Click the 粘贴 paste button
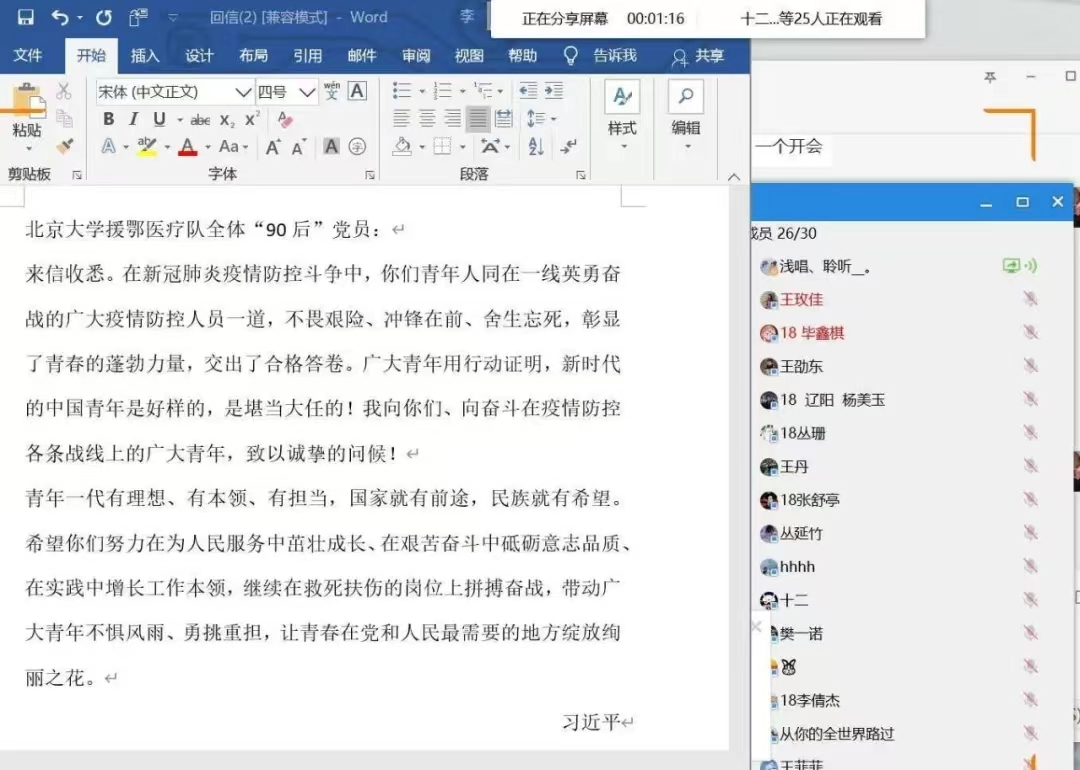This screenshot has width=1080, height=770. click(x=27, y=130)
